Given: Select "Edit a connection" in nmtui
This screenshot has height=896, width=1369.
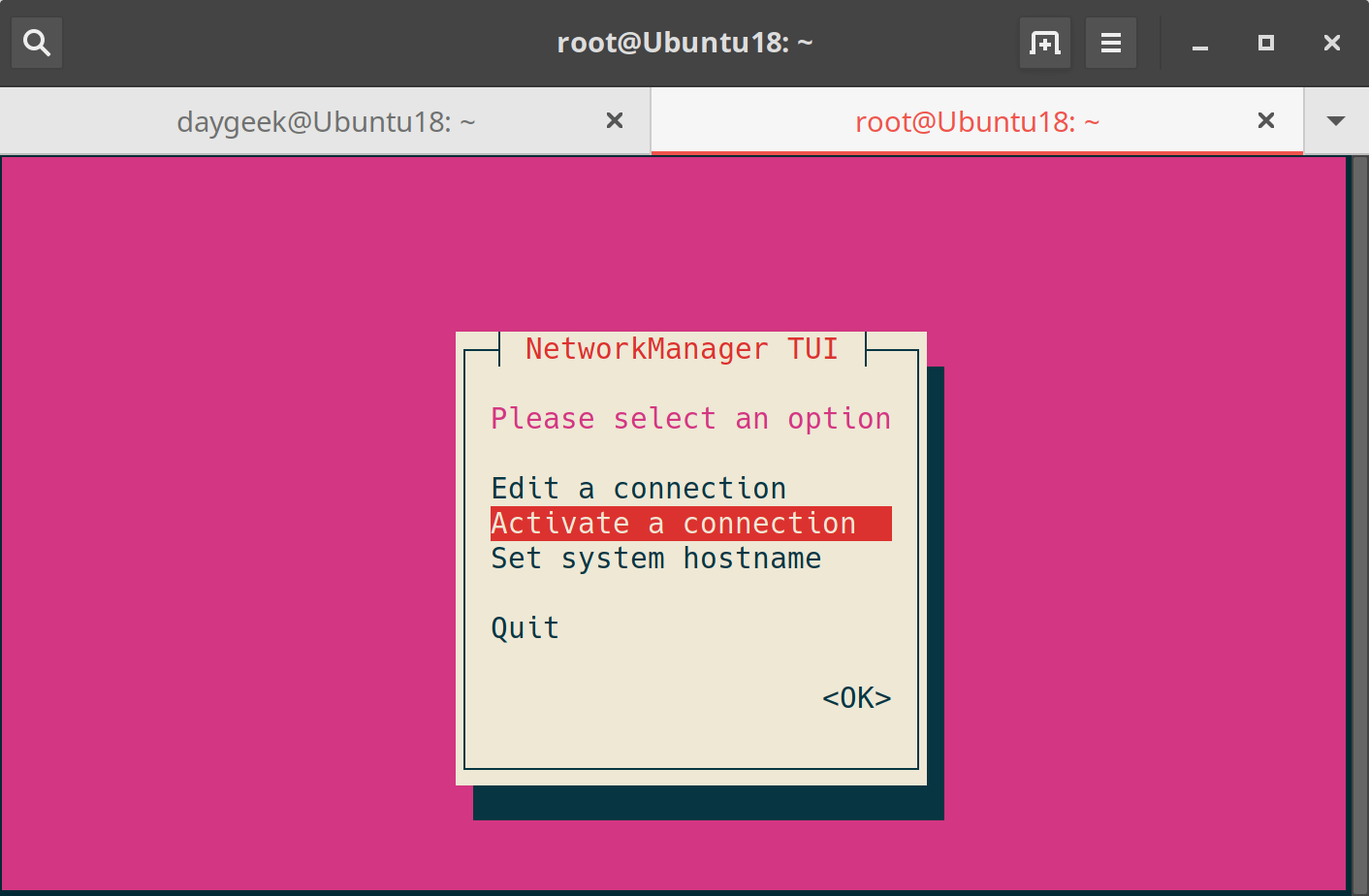Looking at the screenshot, I should 638,488.
